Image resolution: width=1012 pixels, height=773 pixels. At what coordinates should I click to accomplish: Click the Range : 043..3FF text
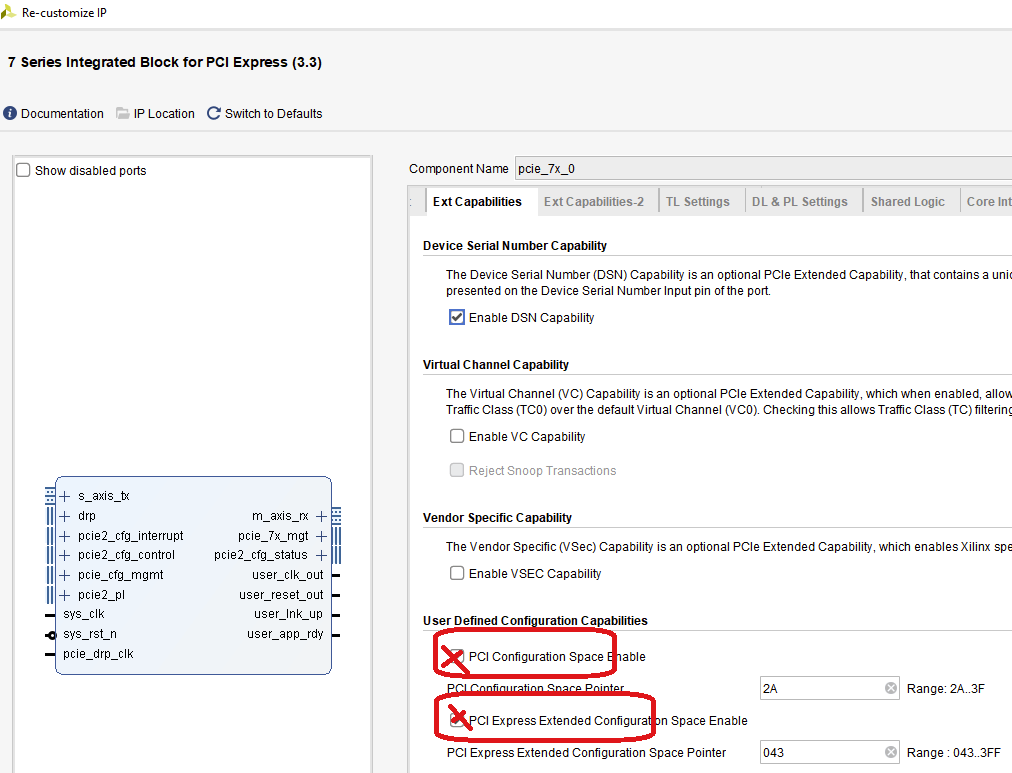(953, 752)
